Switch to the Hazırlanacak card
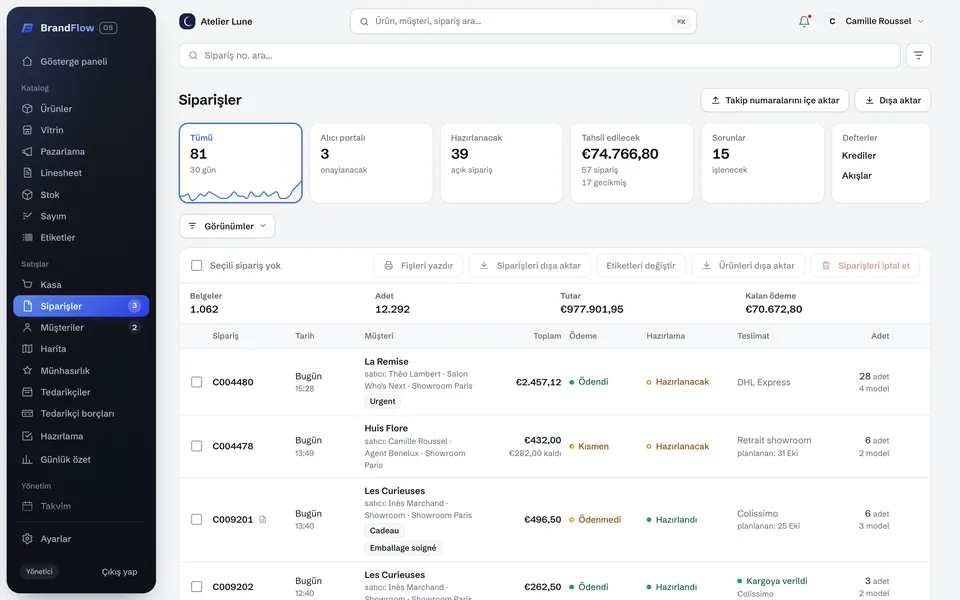Screen dimensions: 960x600 (x=501, y=163)
